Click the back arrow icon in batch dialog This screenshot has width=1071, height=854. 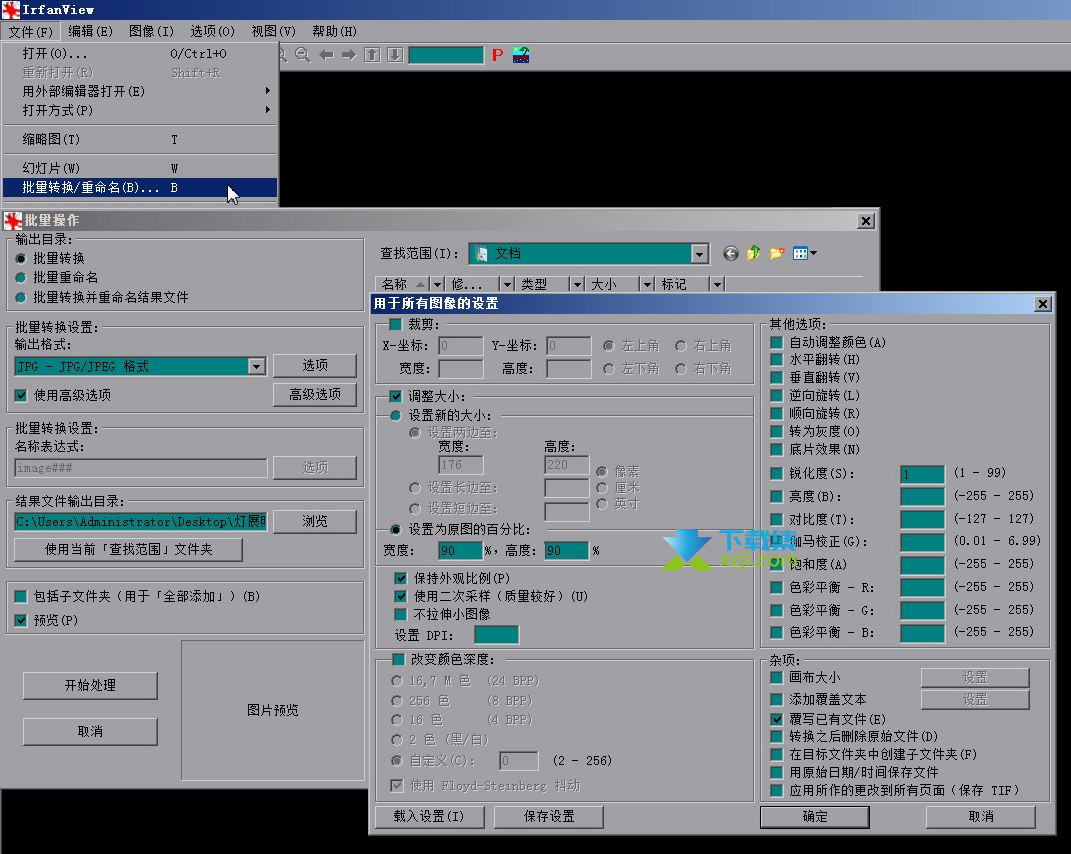click(731, 254)
